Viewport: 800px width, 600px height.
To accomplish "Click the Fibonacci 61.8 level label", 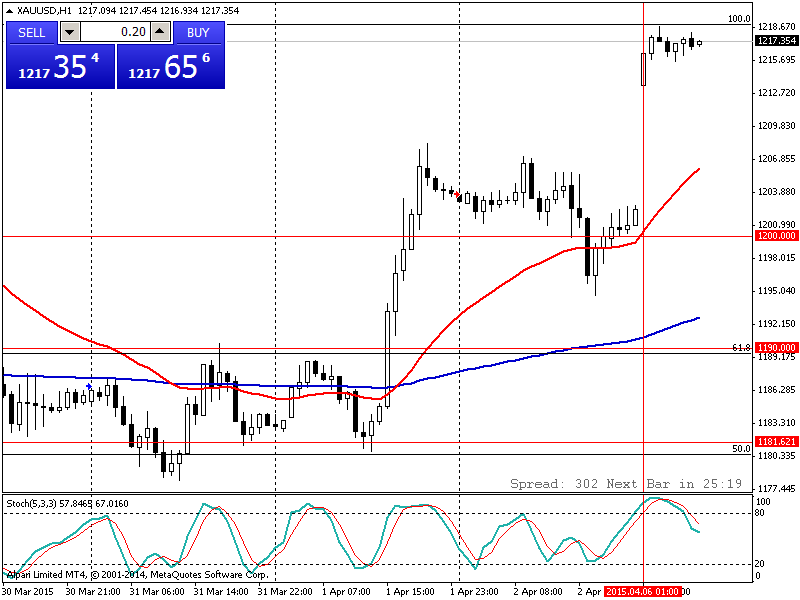I will point(741,347).
